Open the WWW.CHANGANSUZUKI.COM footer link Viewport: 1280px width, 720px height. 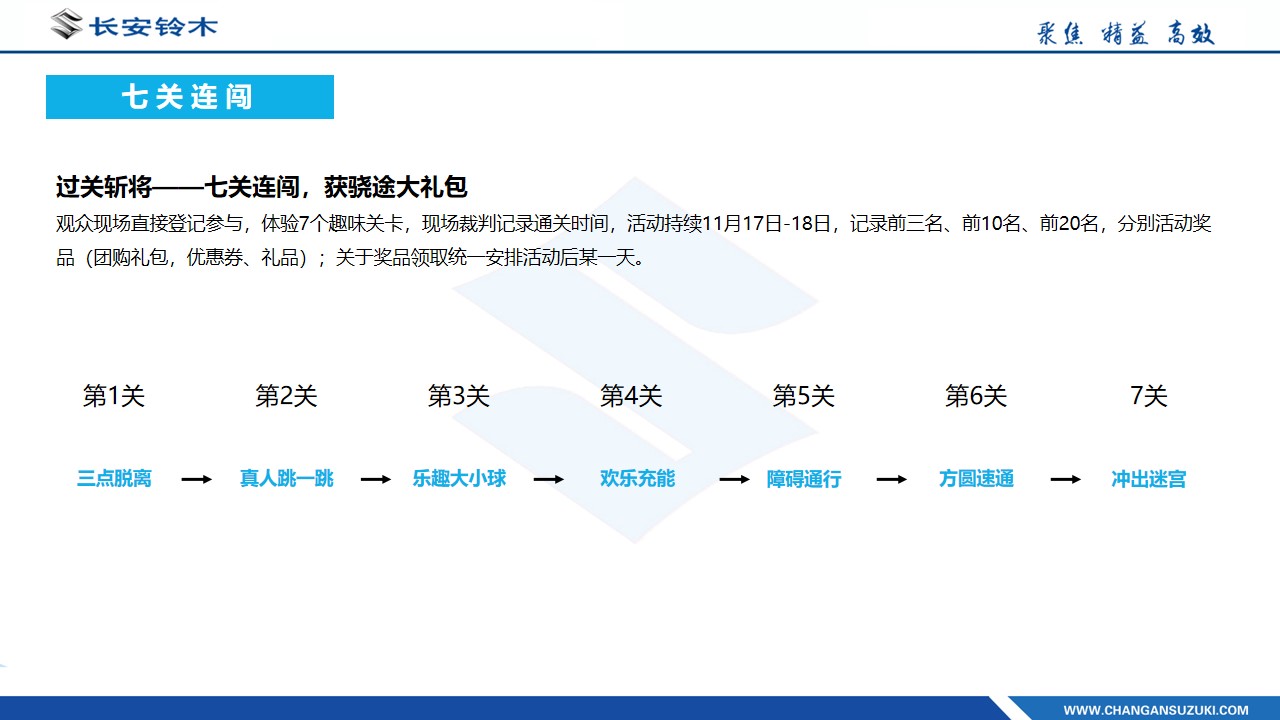[x=1156, y=710]
